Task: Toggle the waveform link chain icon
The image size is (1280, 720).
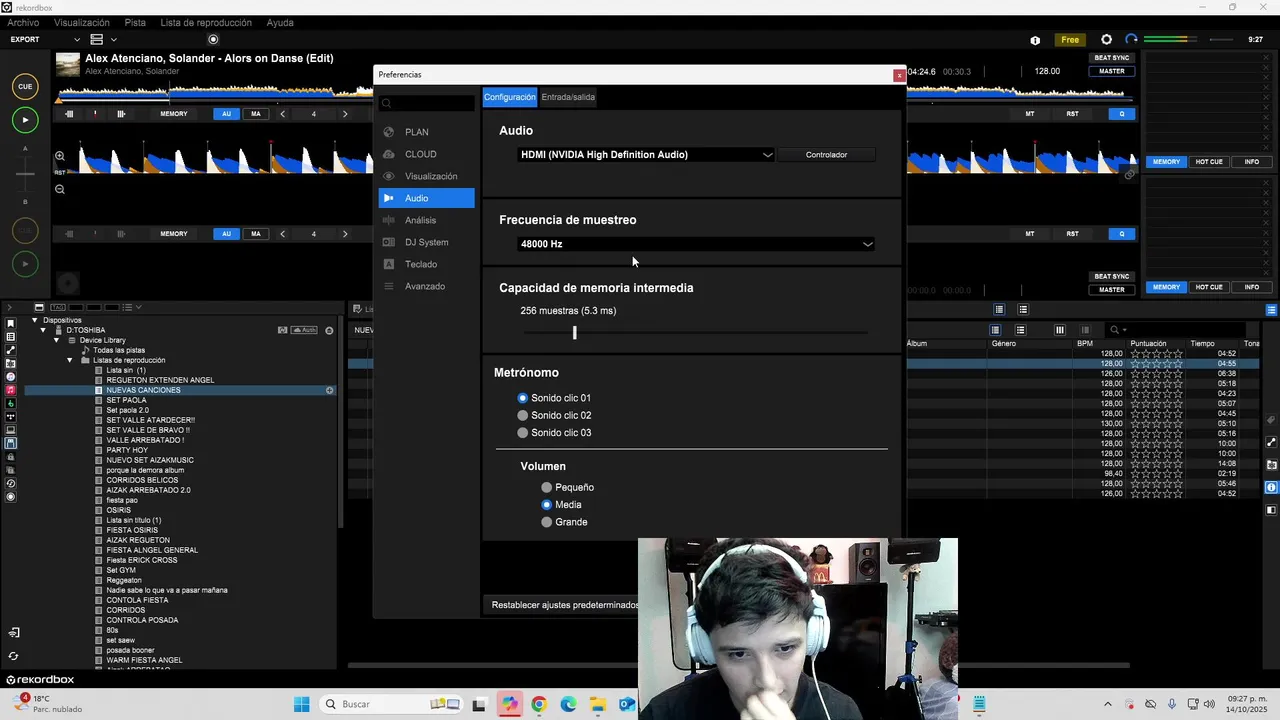Action: 1130,174
